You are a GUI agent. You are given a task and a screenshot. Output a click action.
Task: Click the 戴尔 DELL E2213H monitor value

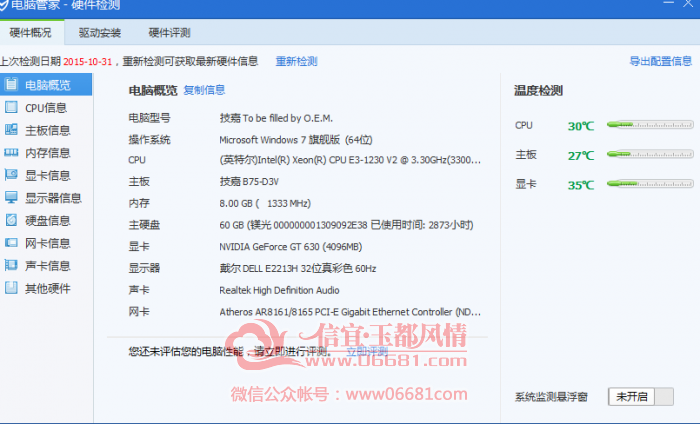(298, 269)
